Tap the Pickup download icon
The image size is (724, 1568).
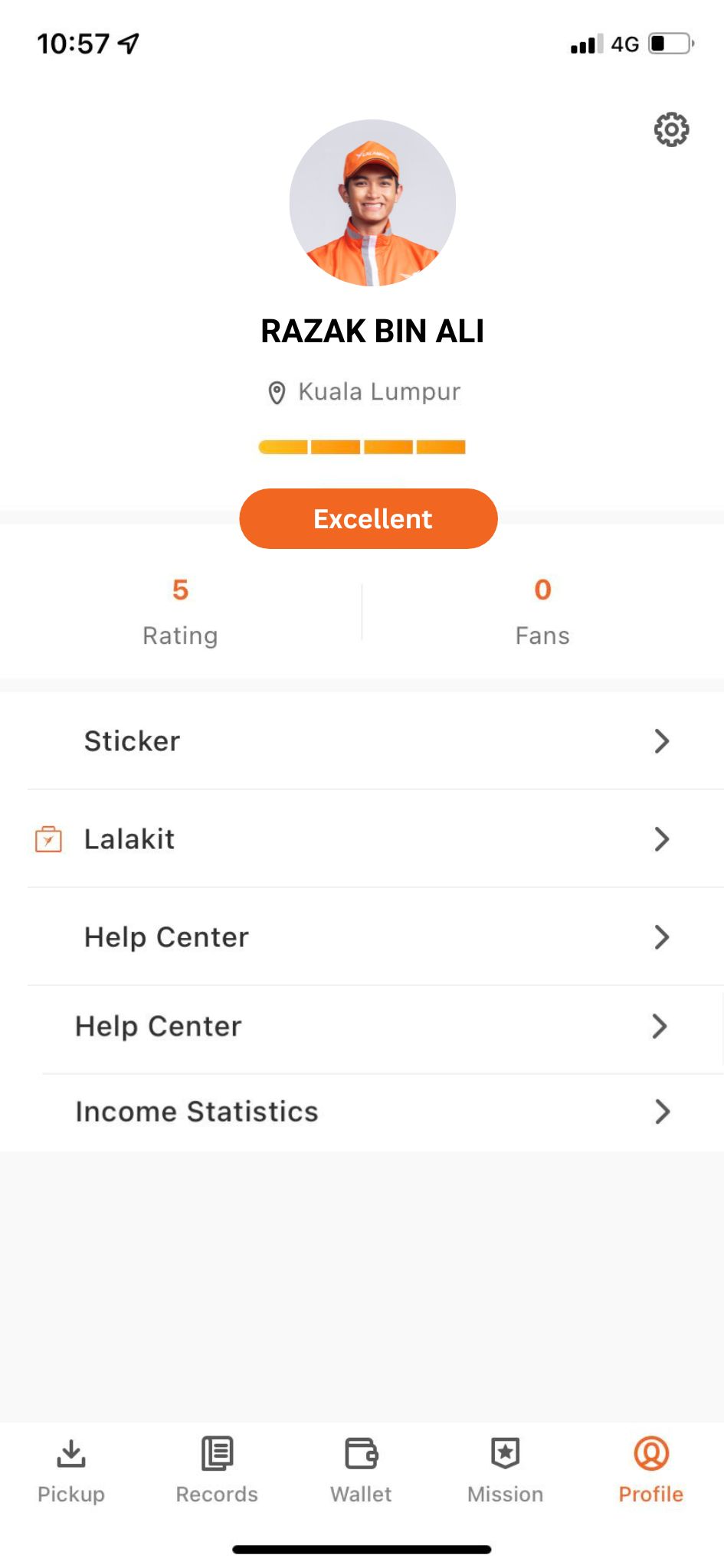[71, 1454]
